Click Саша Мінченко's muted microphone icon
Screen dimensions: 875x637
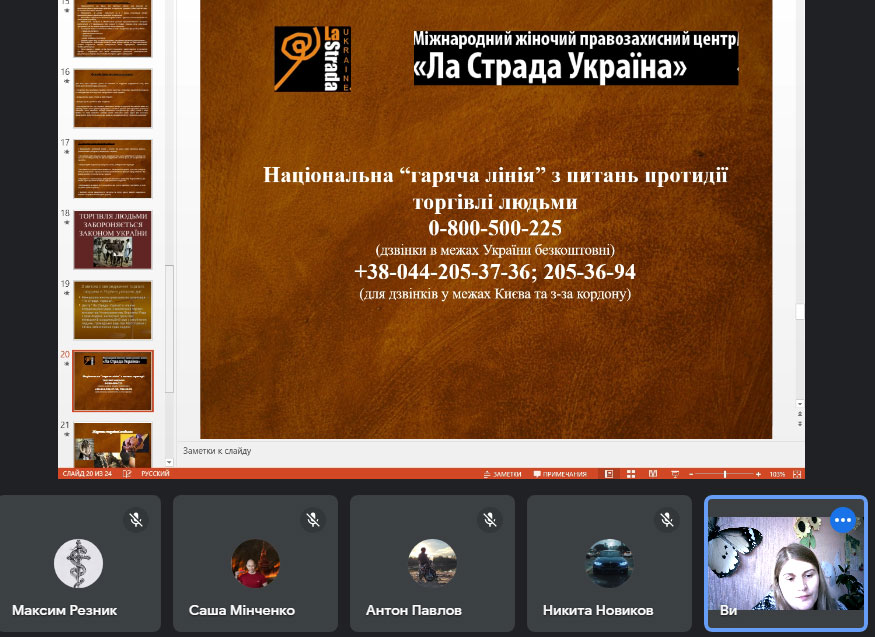[312, 520]
